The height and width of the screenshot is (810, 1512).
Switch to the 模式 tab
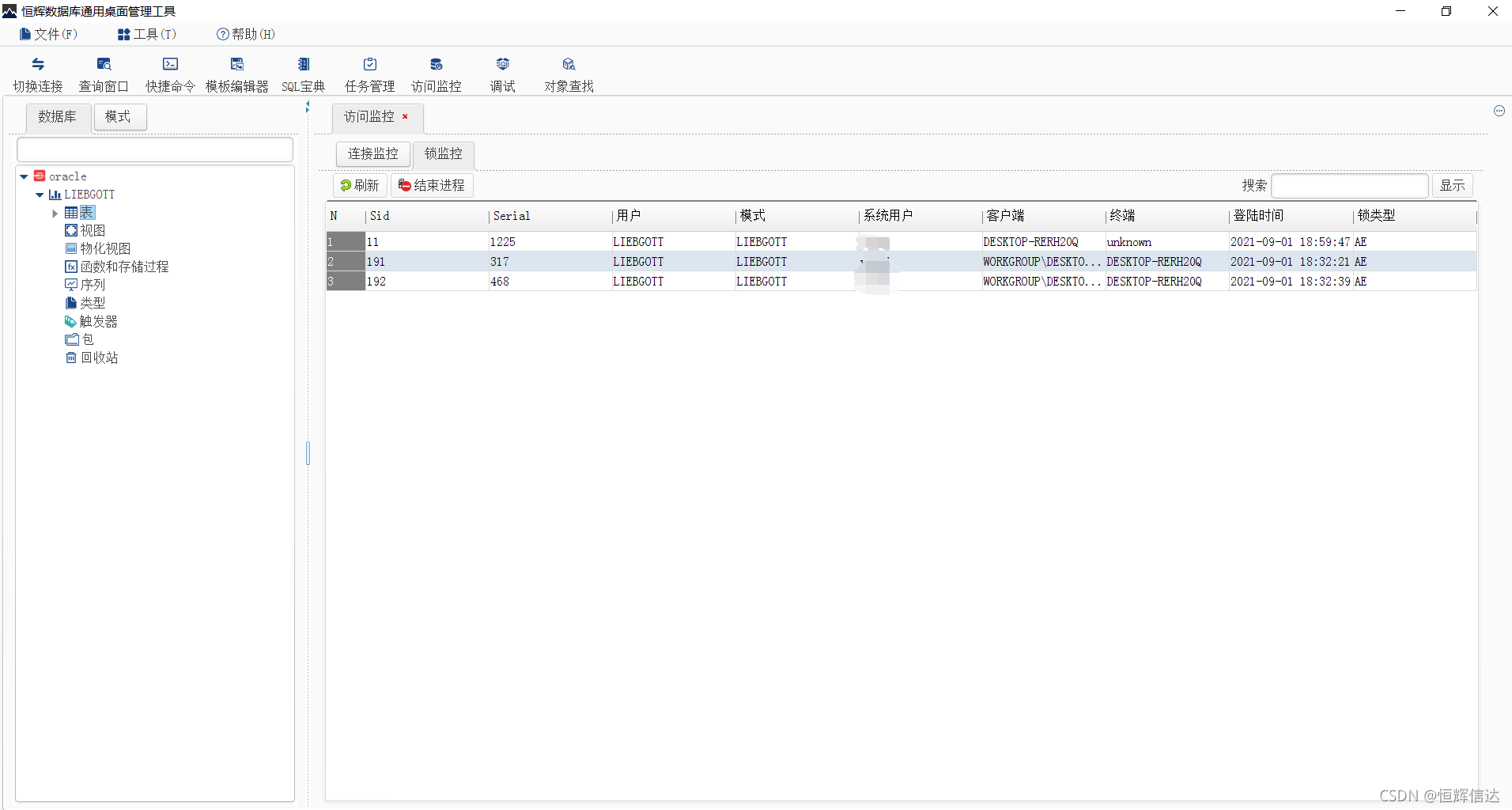click(119, 117)
